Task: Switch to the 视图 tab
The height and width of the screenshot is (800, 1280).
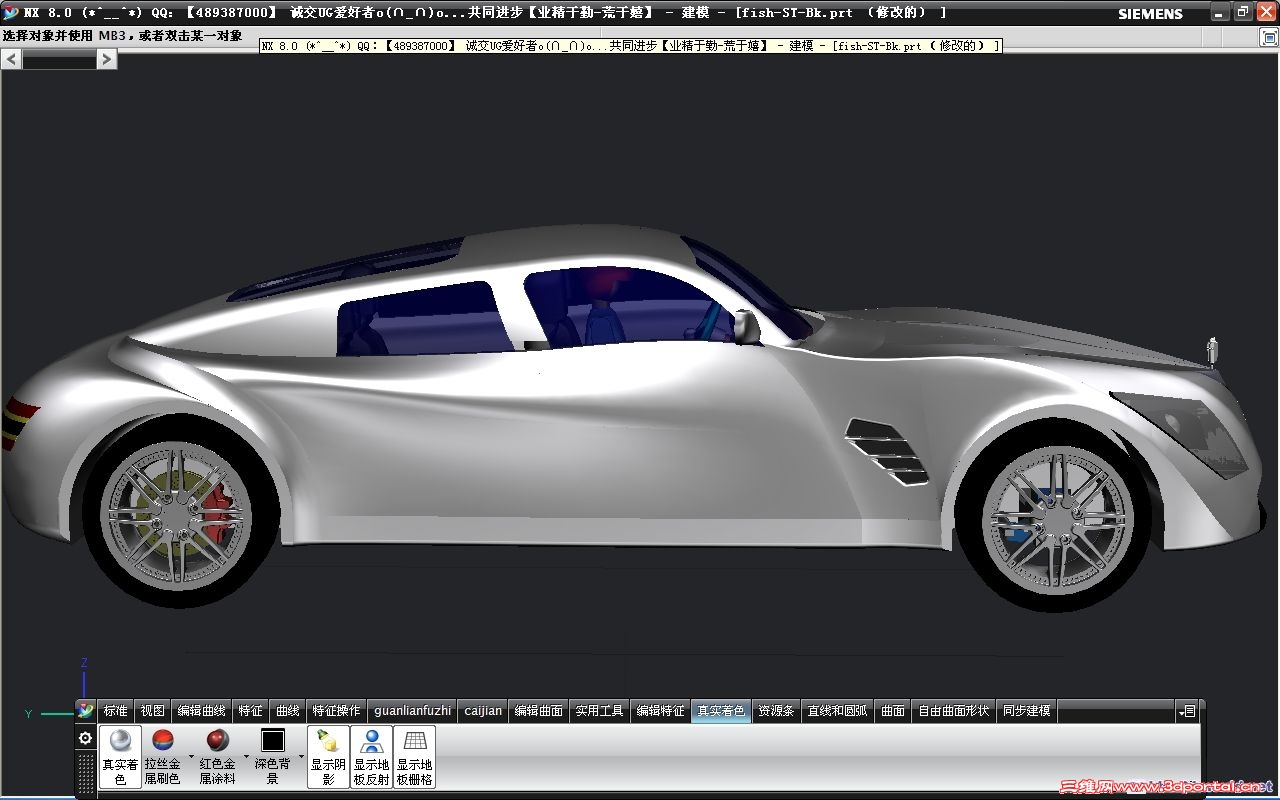Action: (152, 711)
